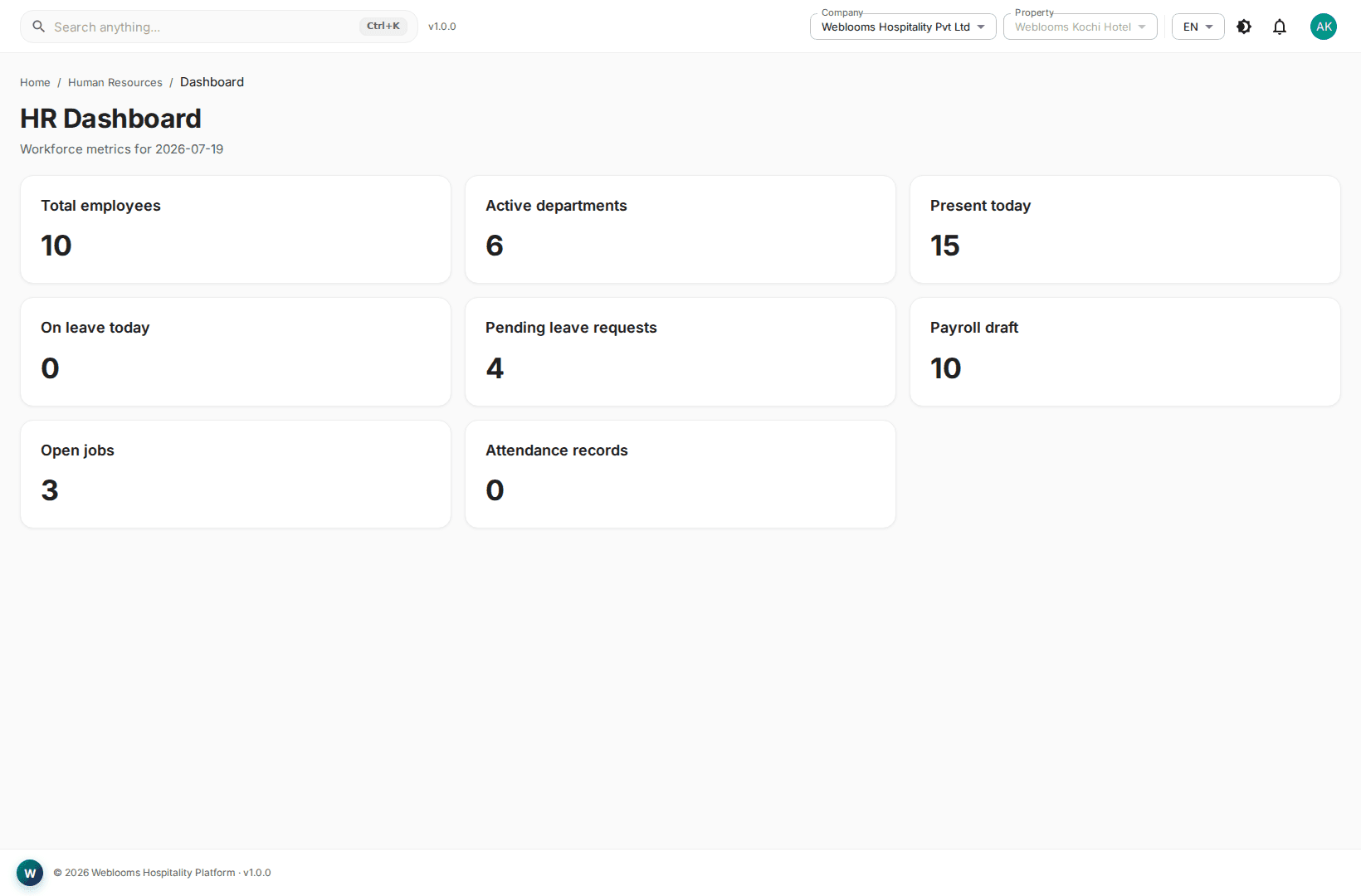Open the Open jobs card
Image resolution: width=1361 pixels, height=896 pixels.
[x=236, y=474]
